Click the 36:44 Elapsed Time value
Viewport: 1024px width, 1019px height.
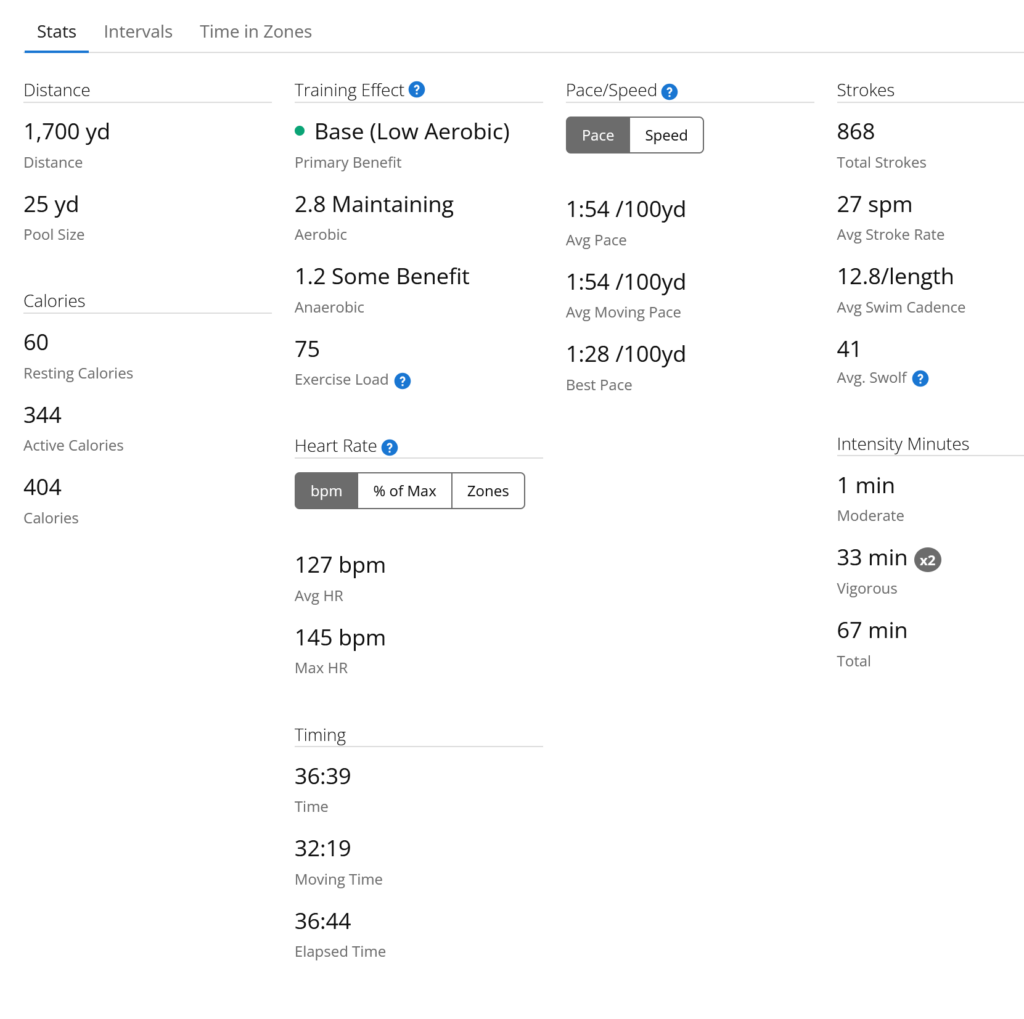(323, 921)
